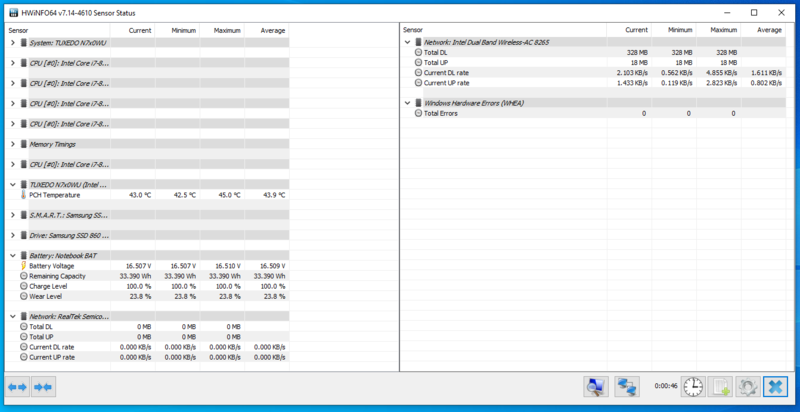The width and height of the screenshot is (800, 412).
Task: Click the 2.103 KB/s current DL rate value
Action: click(632, 72)
